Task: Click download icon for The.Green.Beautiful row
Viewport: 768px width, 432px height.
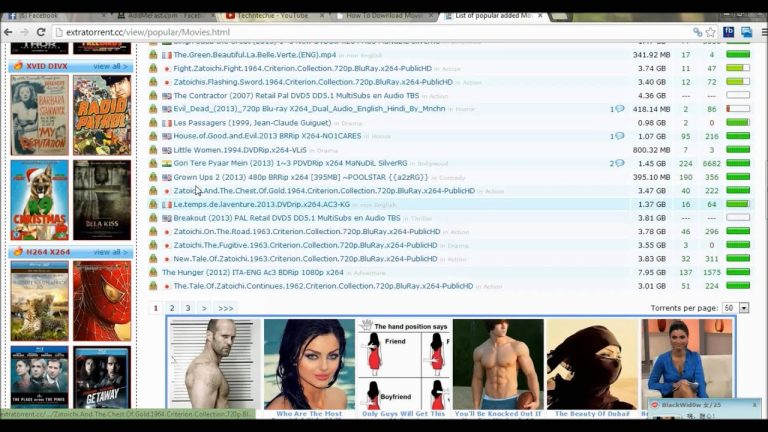Action: (x=153, y=55)
